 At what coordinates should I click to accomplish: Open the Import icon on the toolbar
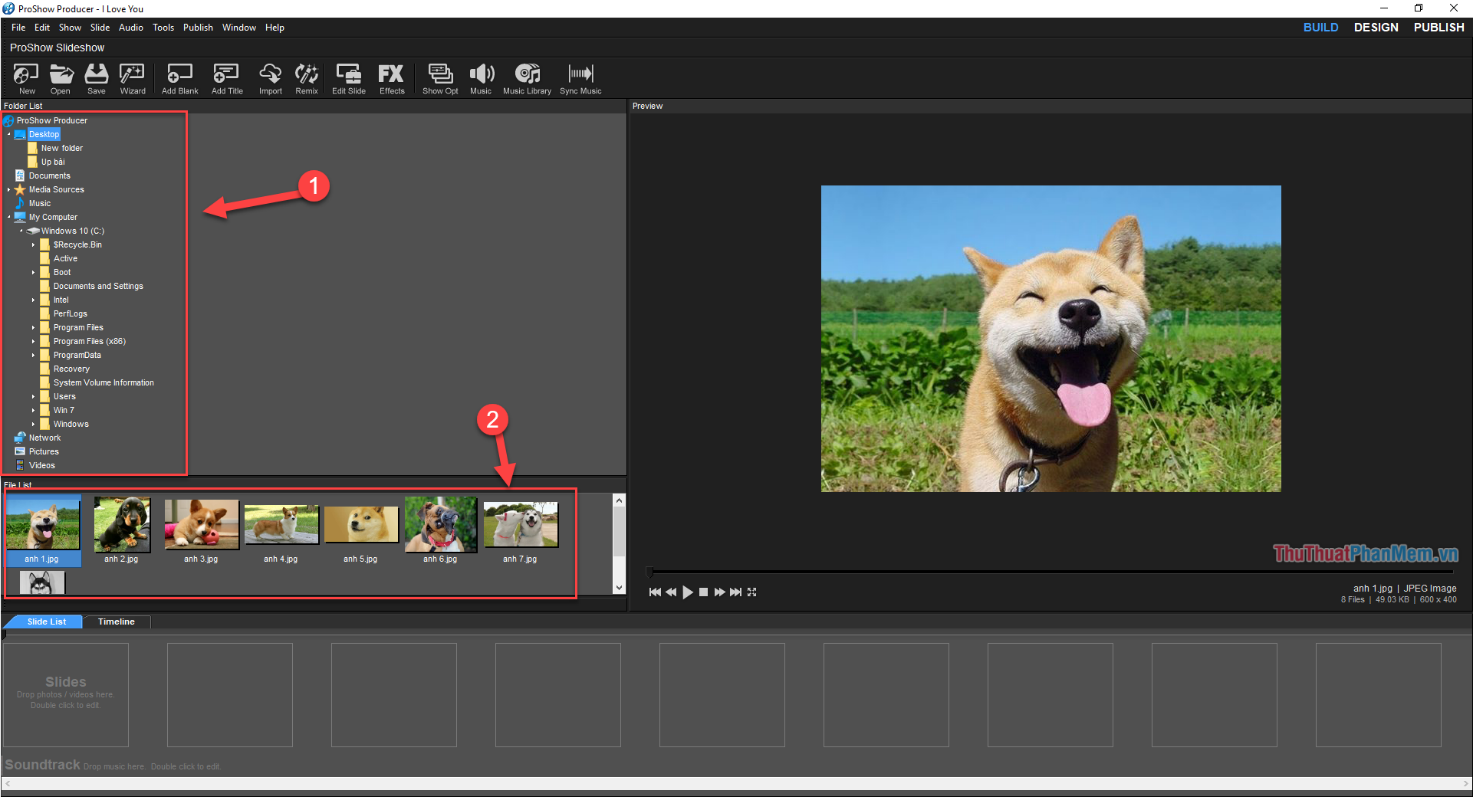pyautogui.click(x=270, y=78)
